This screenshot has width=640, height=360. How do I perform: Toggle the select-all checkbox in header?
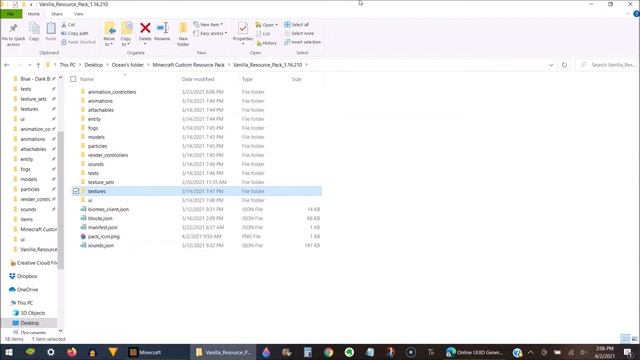point(73,79)
